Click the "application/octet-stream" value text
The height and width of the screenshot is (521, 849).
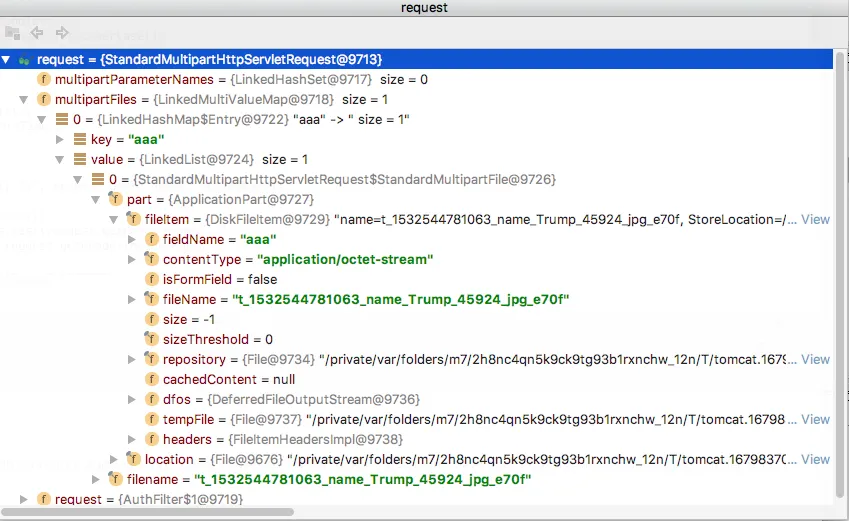345,259
